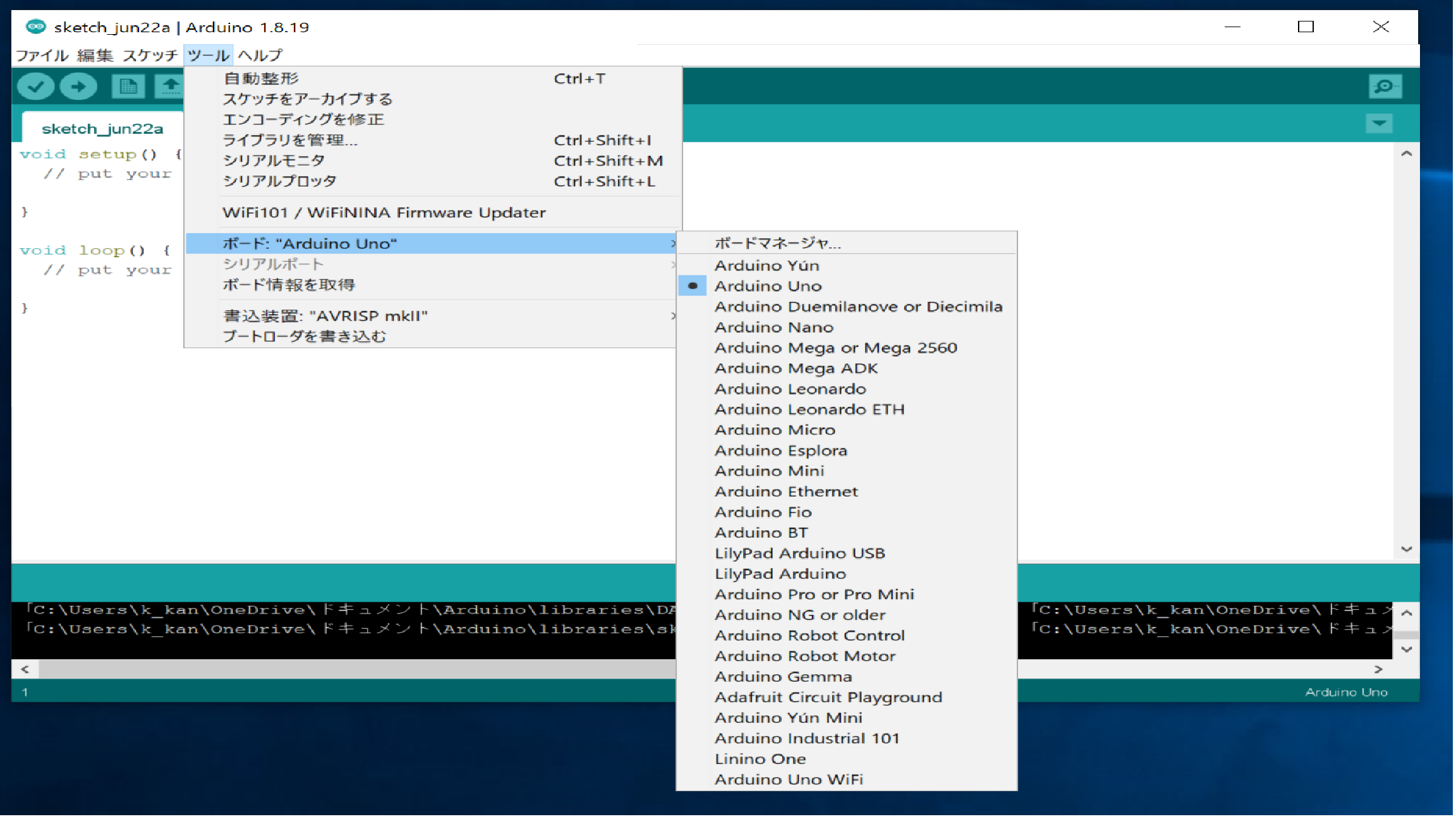The height and width of the screenshot is (819, 1456).
Task: Select Arduino NG or older board
Action: click(x=847, y=615)
